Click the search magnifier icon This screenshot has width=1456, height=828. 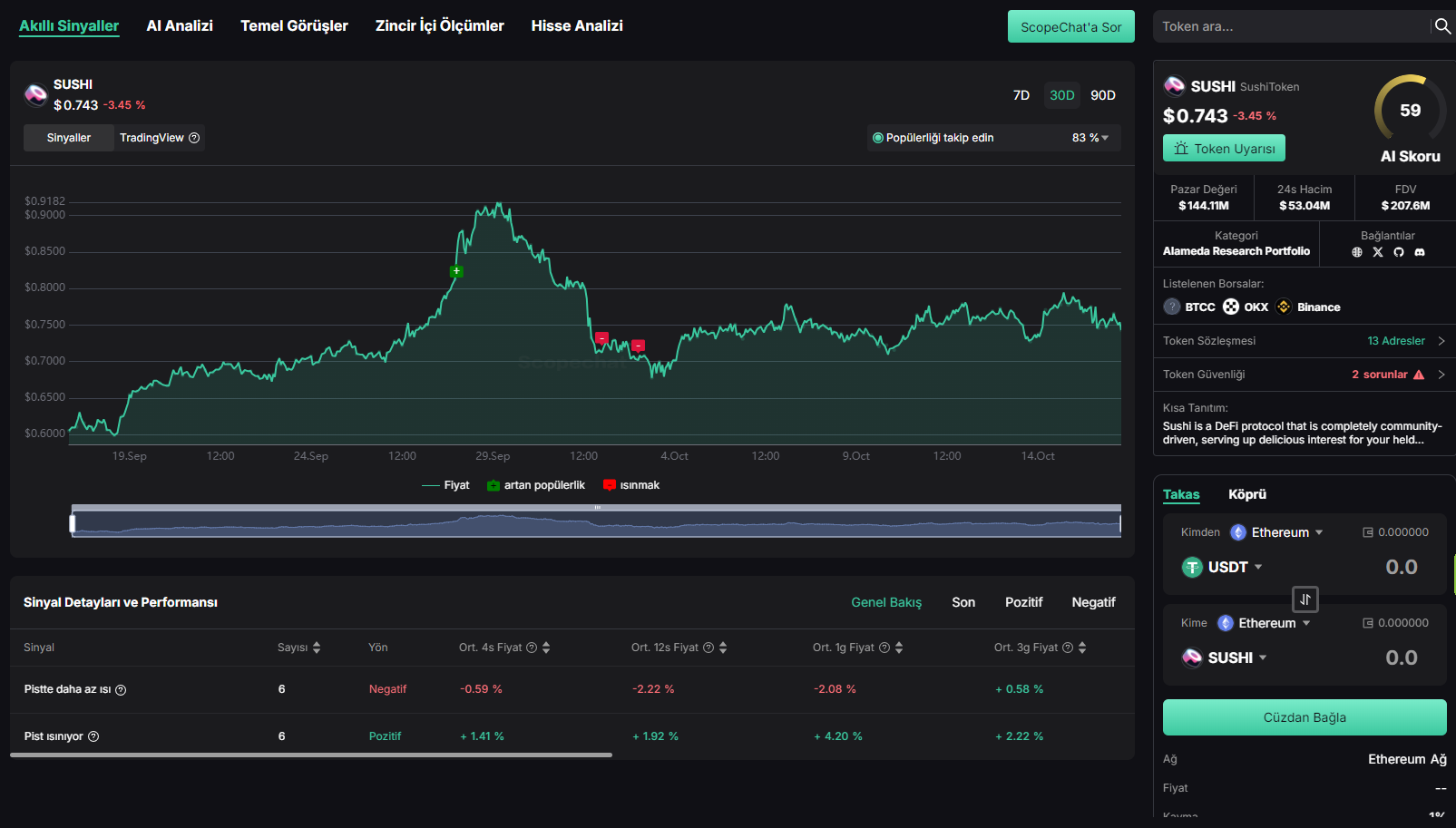[x=1442, y=26]
